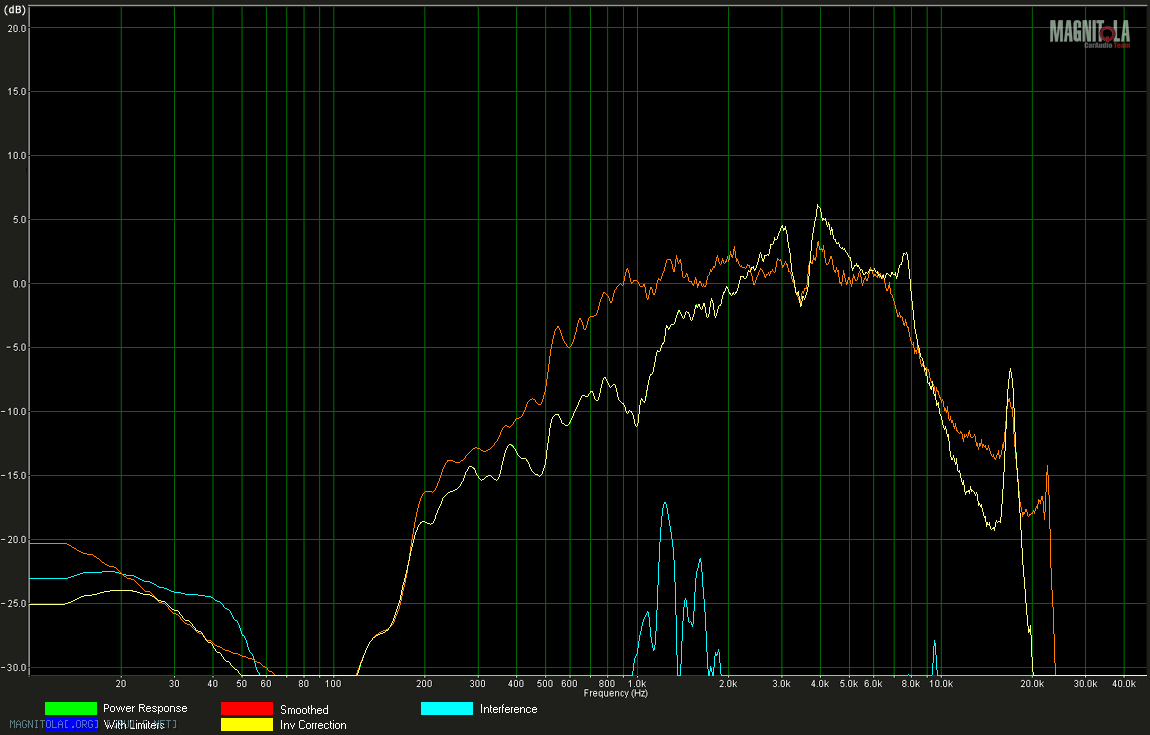The width and height of the screenshot is (1150, 735).
Task: Select the "Interference" legend label
Action: (x=508, y=709)
